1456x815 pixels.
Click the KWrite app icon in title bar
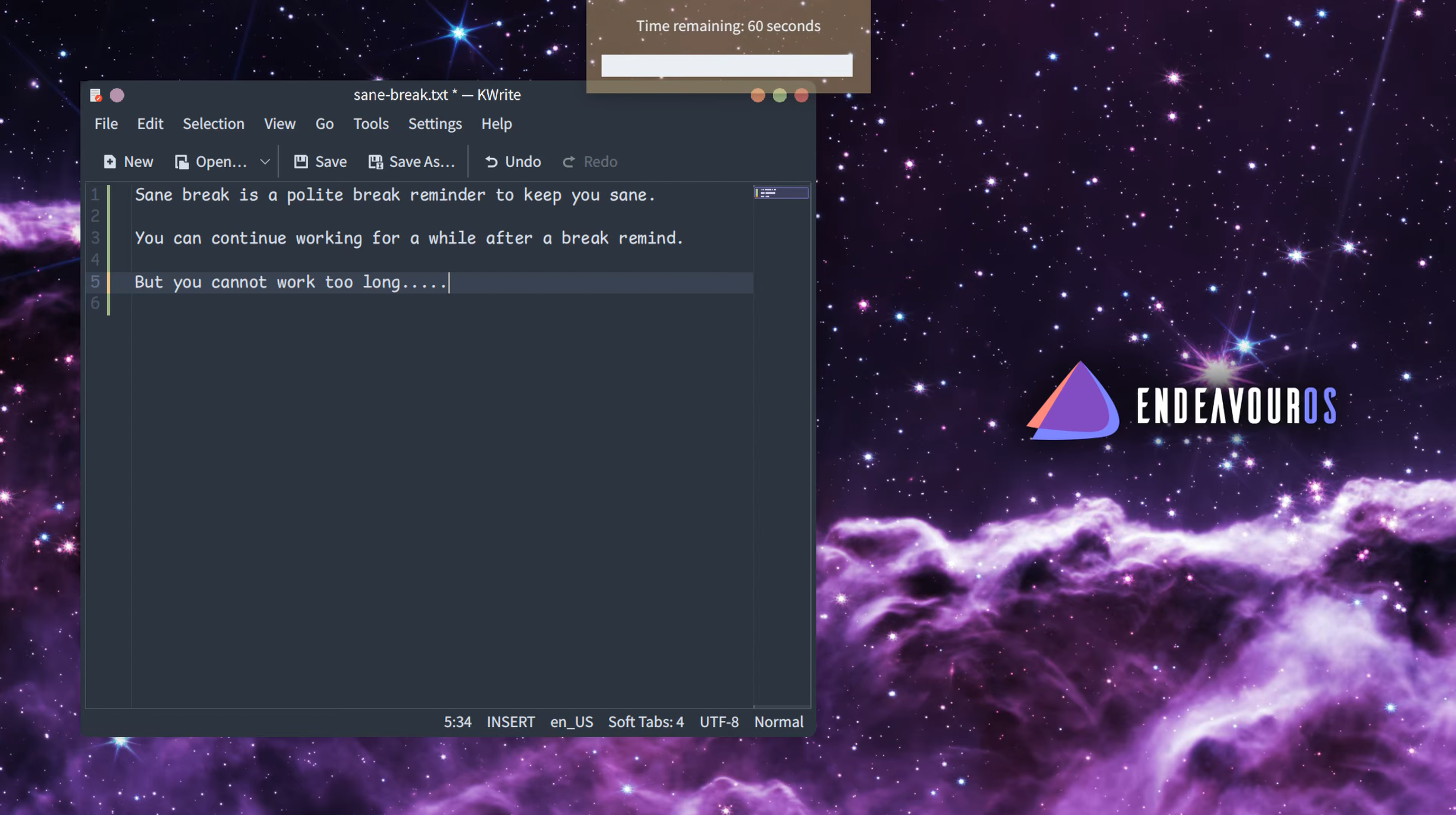[95, 95]
